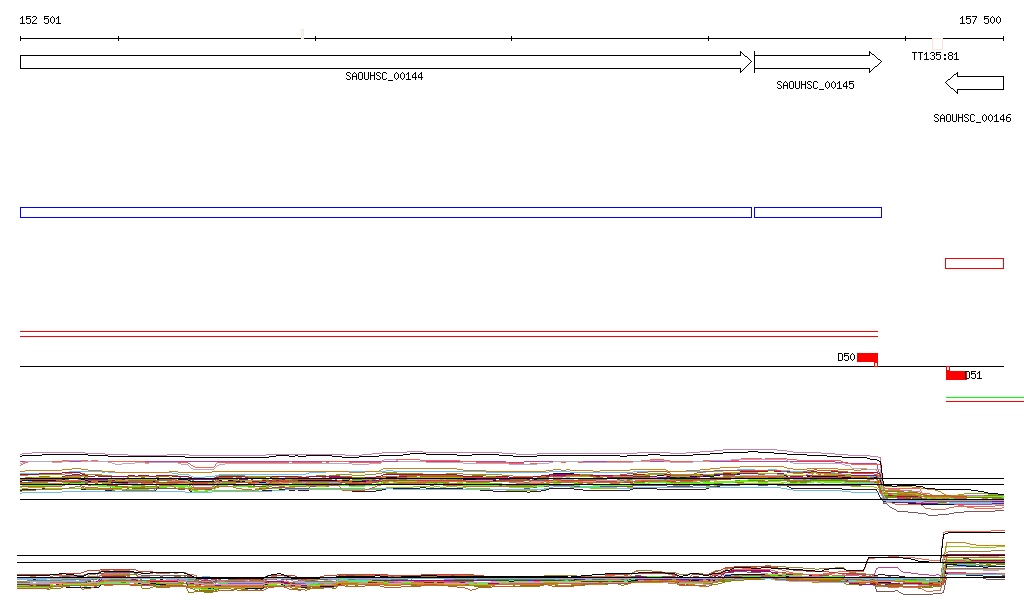
Task: Select the red double line transcript track
Action: 448,334
